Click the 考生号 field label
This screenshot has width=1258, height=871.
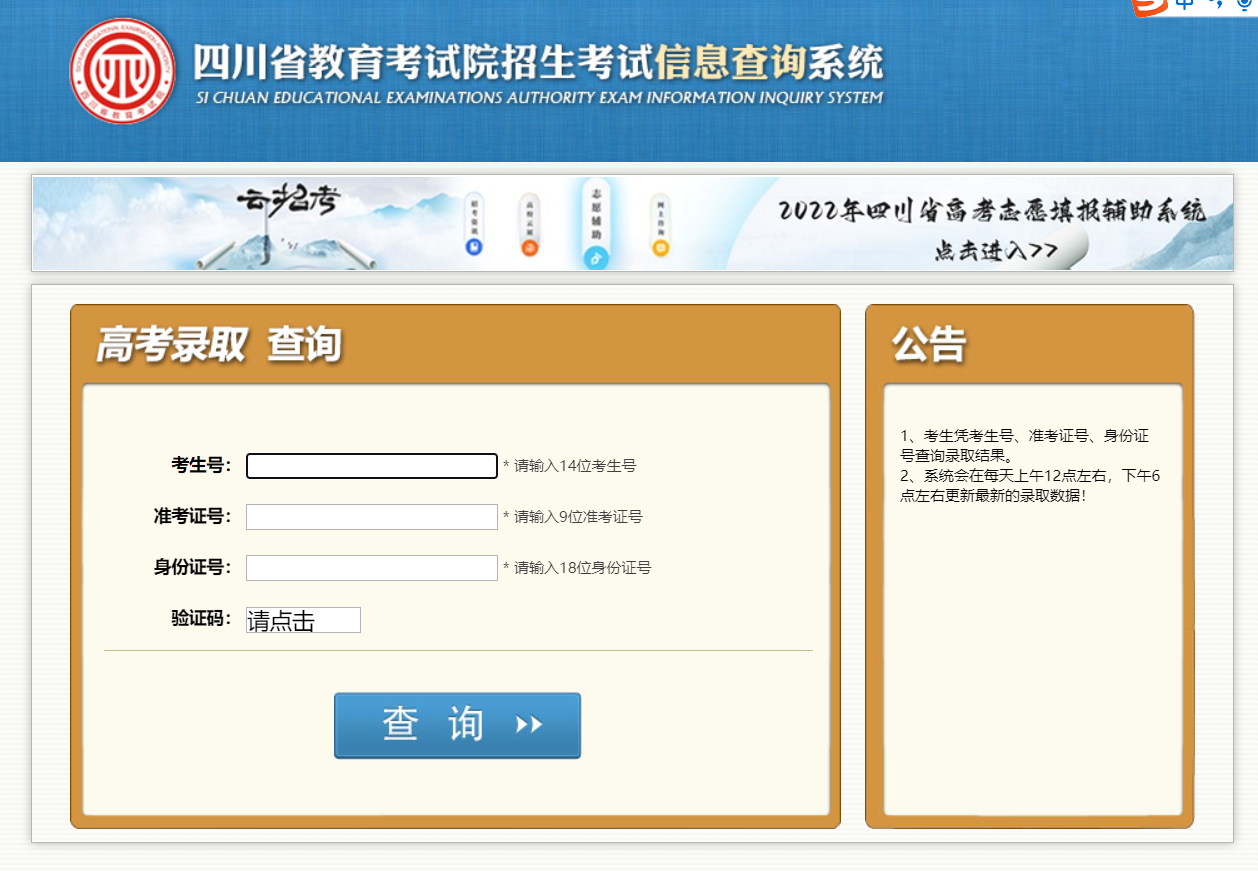click(201, 465)
